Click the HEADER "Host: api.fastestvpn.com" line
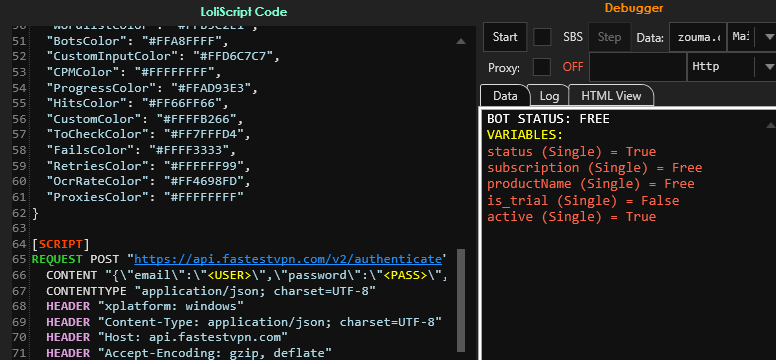 pos(167,337)
